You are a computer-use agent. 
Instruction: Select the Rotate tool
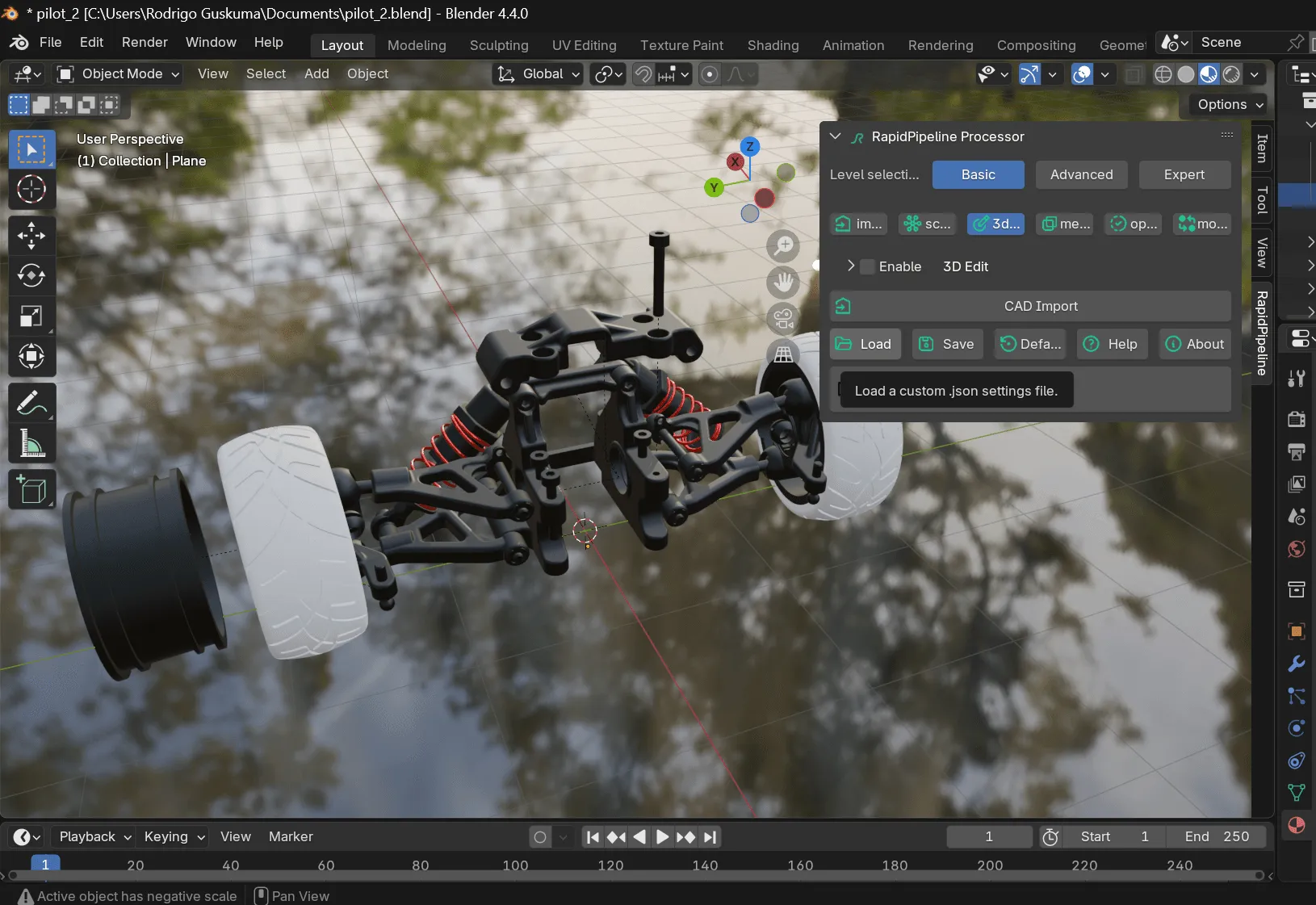31,276
